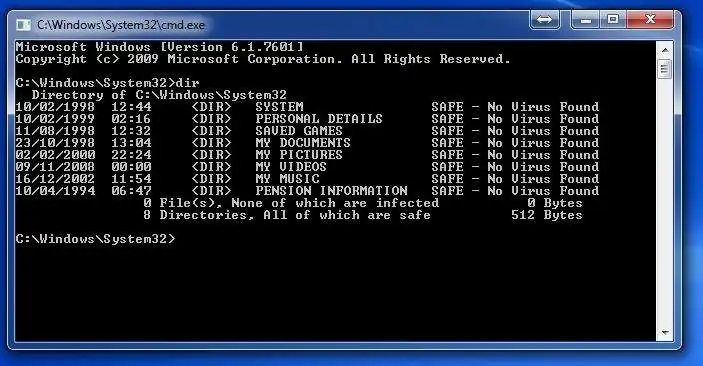The width and height of the screenshot is (703, 366).
Task: Click the time 02:16
Action: click(131, 119)
